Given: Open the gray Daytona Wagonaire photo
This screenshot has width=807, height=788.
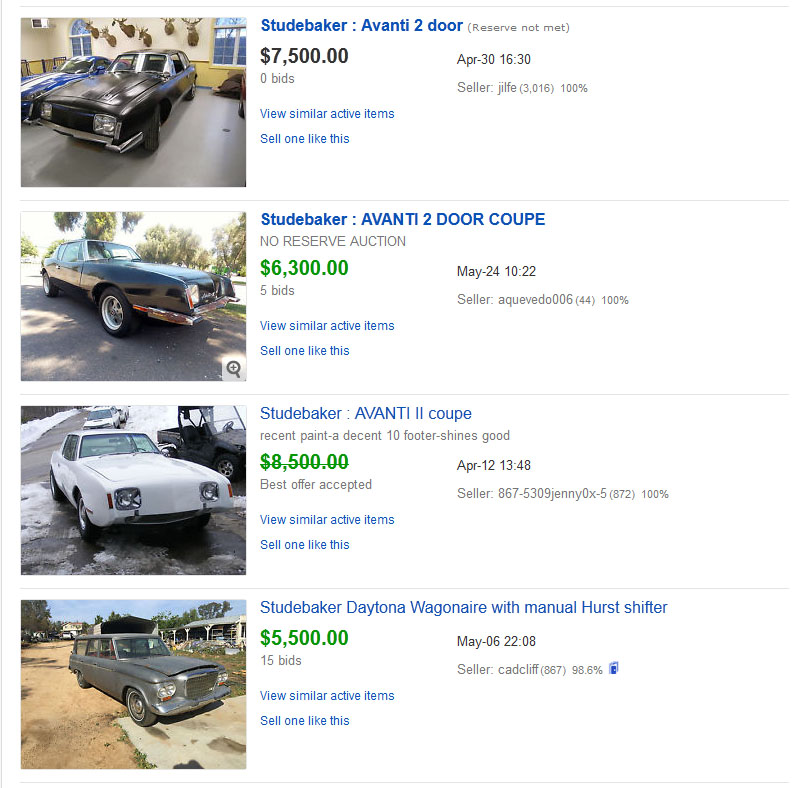Looking at the screenshot, I should click(x=133, y=684).
